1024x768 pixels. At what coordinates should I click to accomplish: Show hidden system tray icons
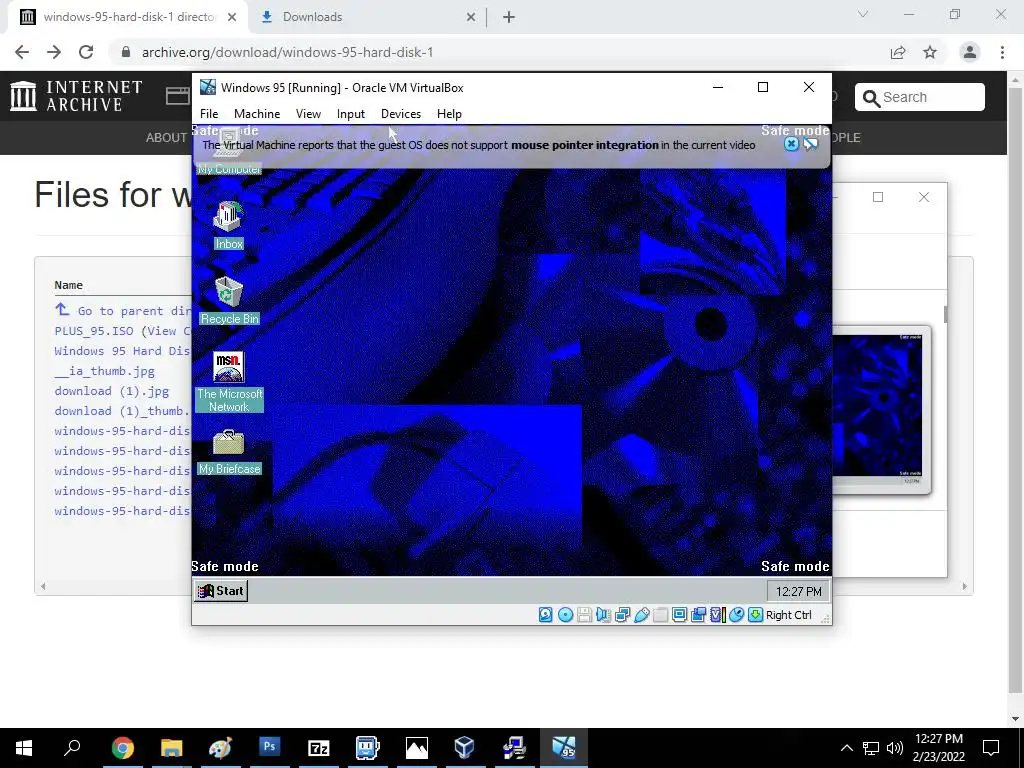[x=846, y=748]
